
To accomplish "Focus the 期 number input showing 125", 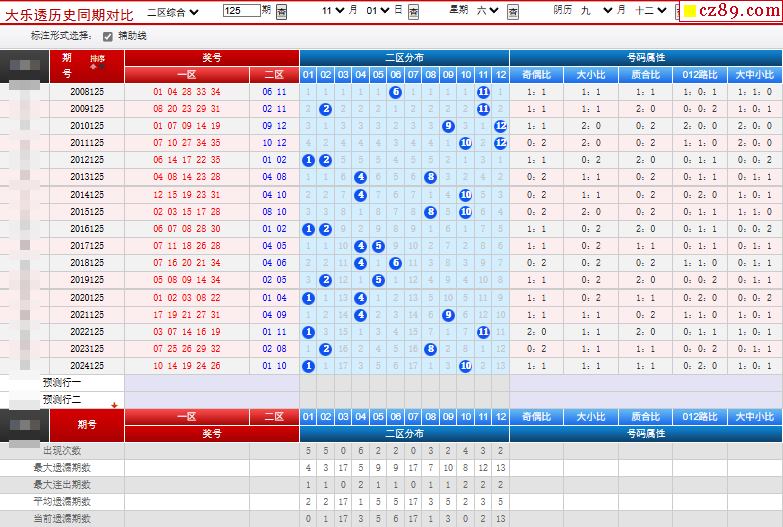I will click(242, 10).
